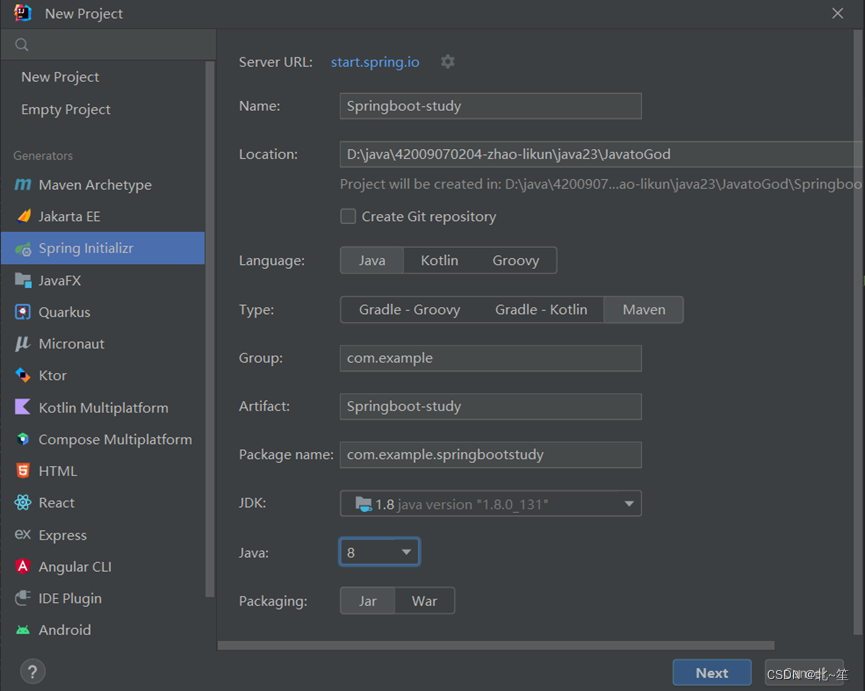Click the Kotlin Multiplatform icon
Screen dimensions: 865x691
click(x=23, y=408)
